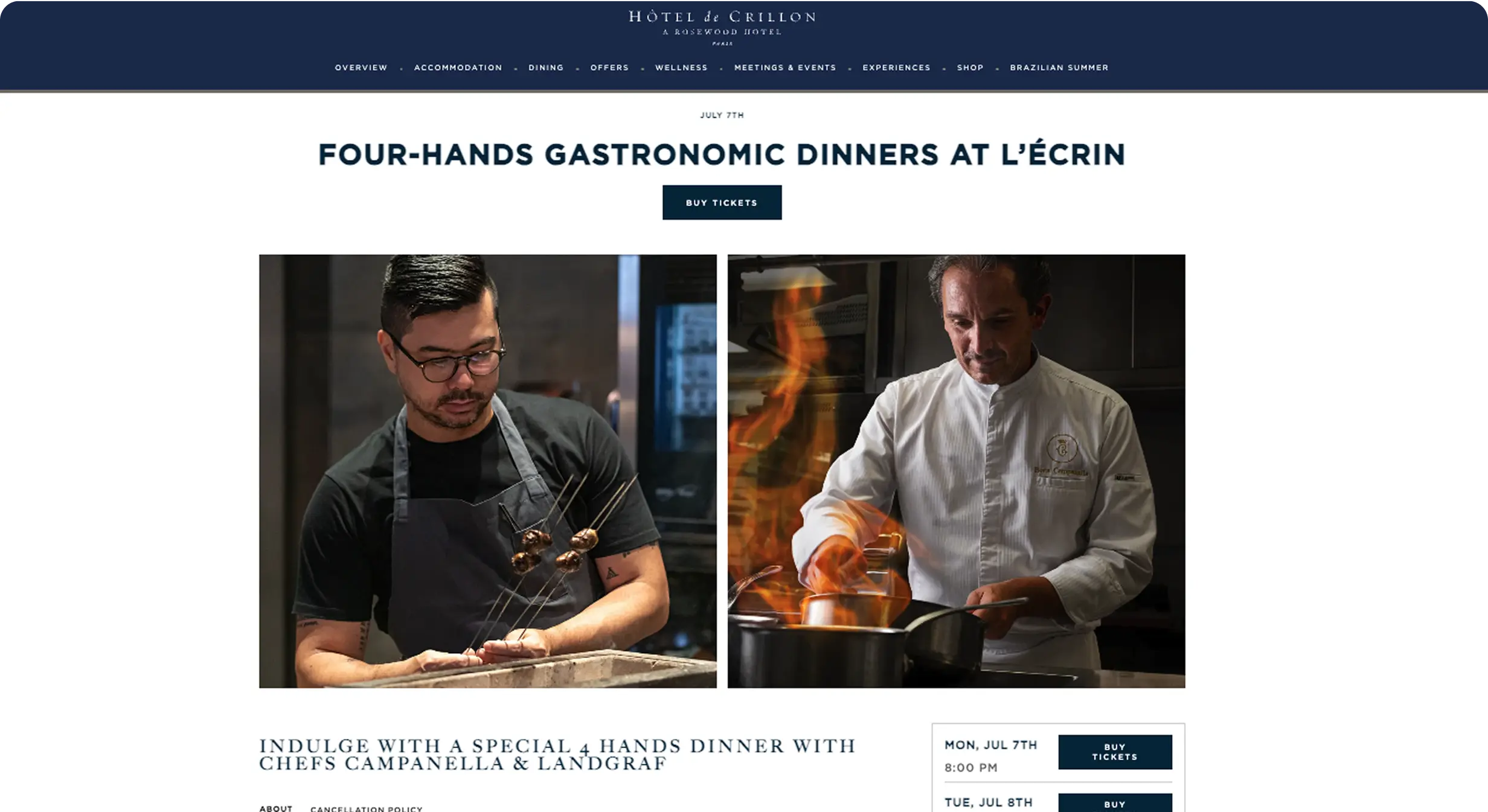This screenshot has width=1488, height=812.
Task: Click the Indulge with 4 Hands Dinner heading
Action: (557, 754)
